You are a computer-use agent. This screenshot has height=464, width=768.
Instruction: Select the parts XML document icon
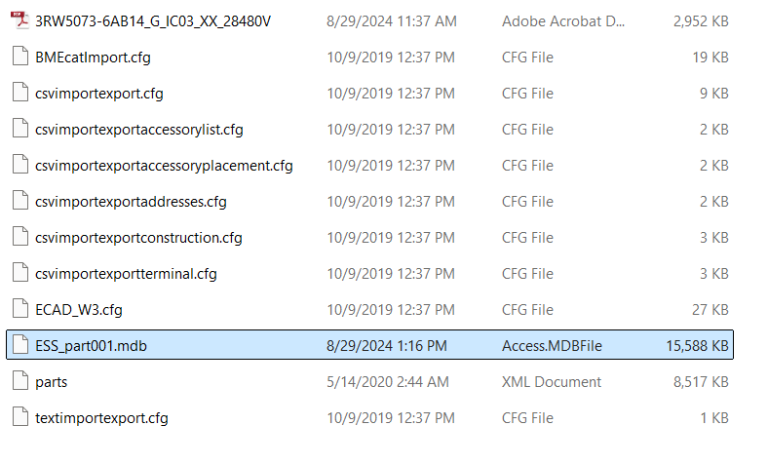[20, 381]
